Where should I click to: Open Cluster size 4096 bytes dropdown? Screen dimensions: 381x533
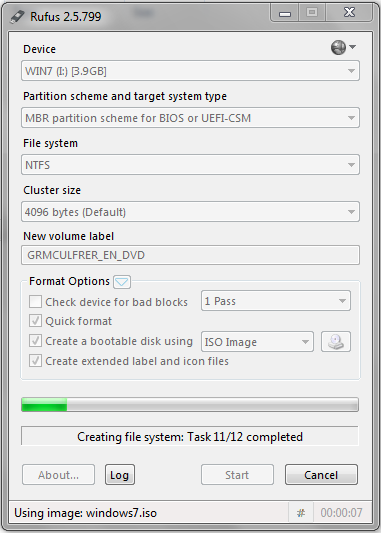click(190, 212)
